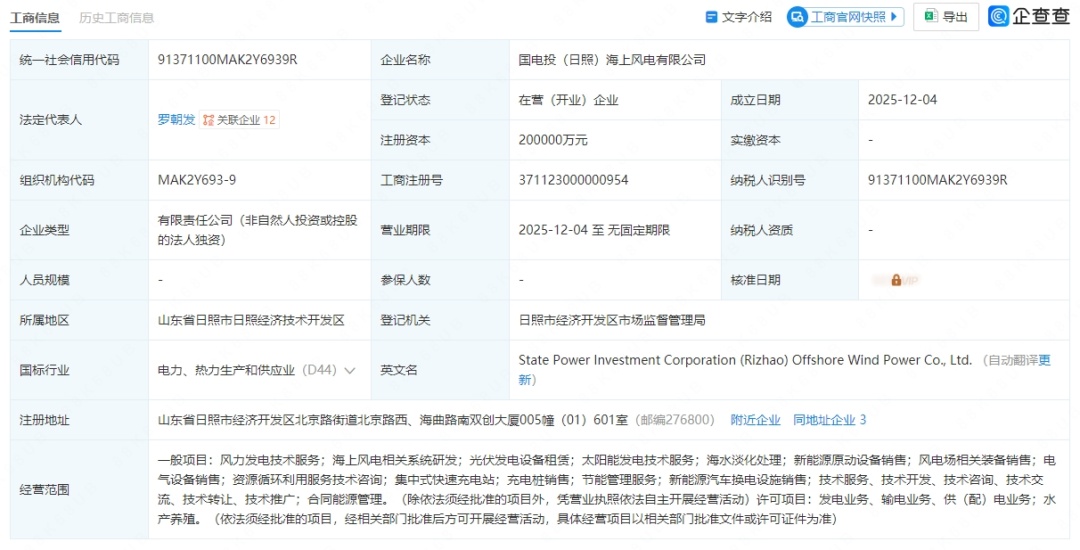Image resolution: width=1080 pixels, height=550 pixels.
Task: Click the 成立日期 label
Action: [x=755, y=100]
